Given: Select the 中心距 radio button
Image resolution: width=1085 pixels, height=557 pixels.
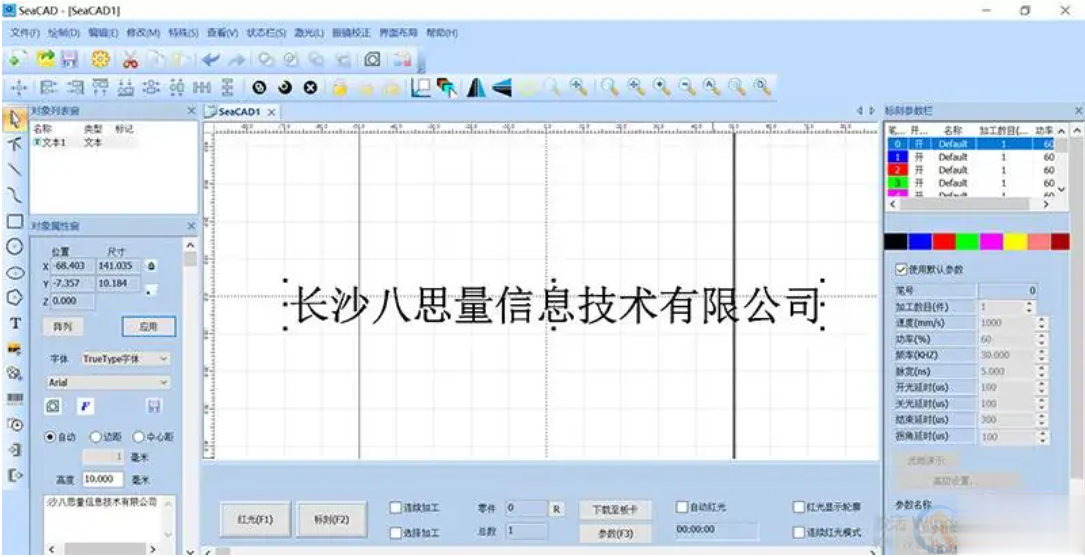Looking at the screenshot, I should click(138, 437).
